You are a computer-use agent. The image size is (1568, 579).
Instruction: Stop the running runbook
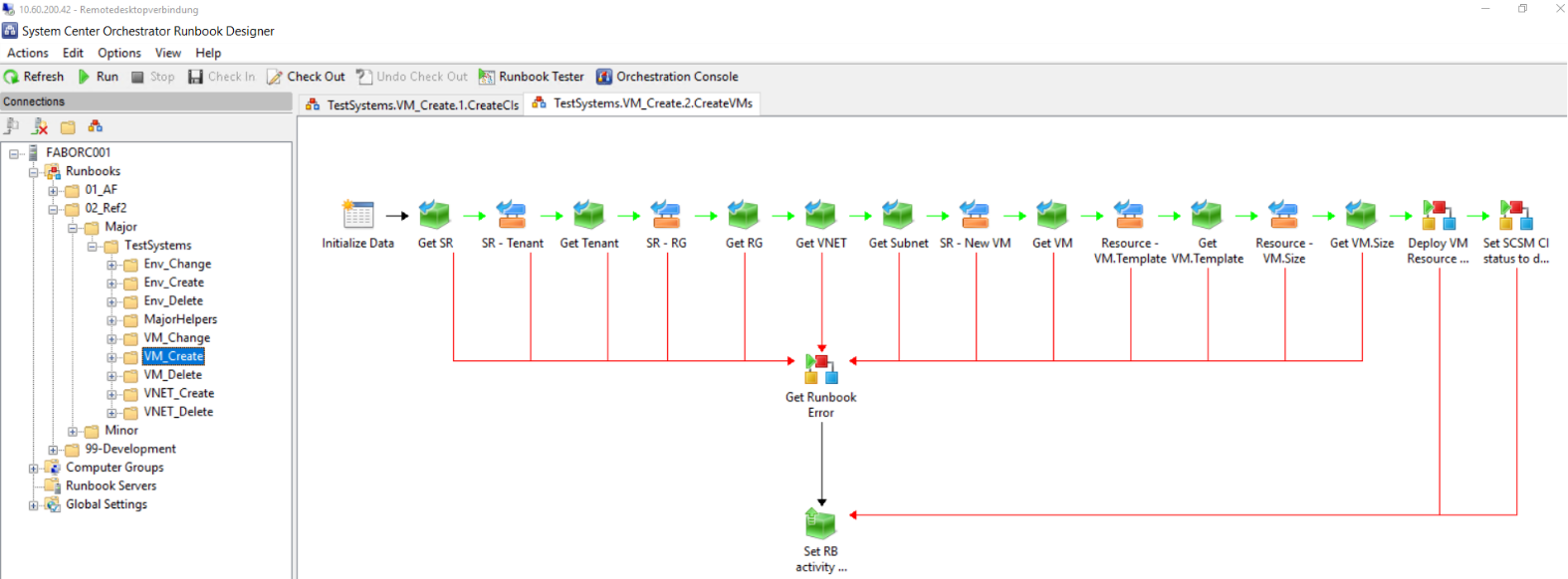point(152,77)
